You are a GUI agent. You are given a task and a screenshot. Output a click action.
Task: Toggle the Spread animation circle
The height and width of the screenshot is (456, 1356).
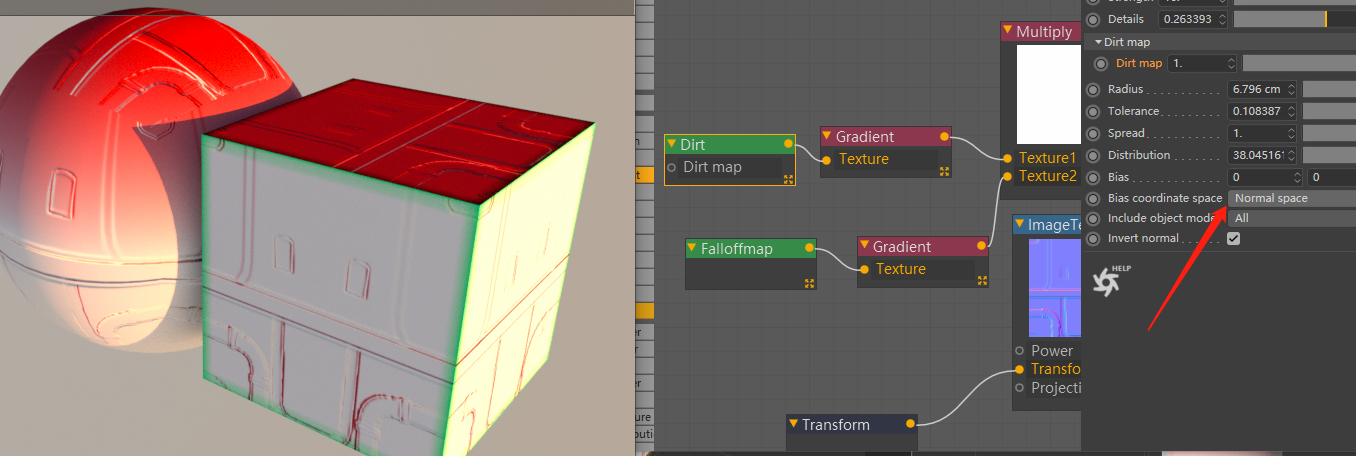click(1092, 133)
